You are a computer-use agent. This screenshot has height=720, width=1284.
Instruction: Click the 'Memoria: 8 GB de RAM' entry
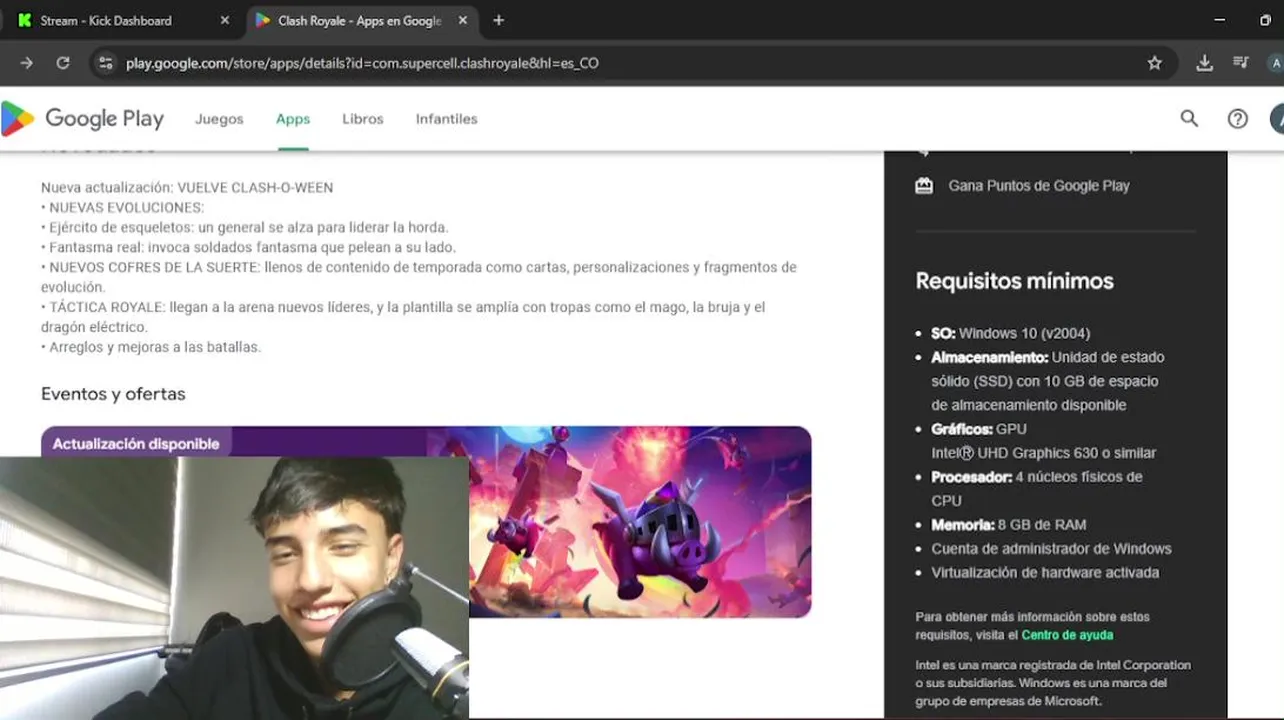[x=1009, y=525]
